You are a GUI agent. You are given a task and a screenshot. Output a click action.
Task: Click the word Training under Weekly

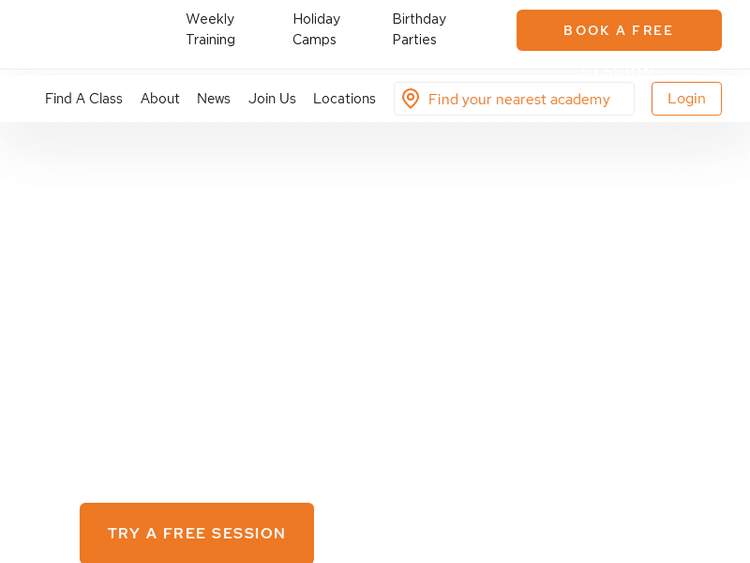pos(210,40)
